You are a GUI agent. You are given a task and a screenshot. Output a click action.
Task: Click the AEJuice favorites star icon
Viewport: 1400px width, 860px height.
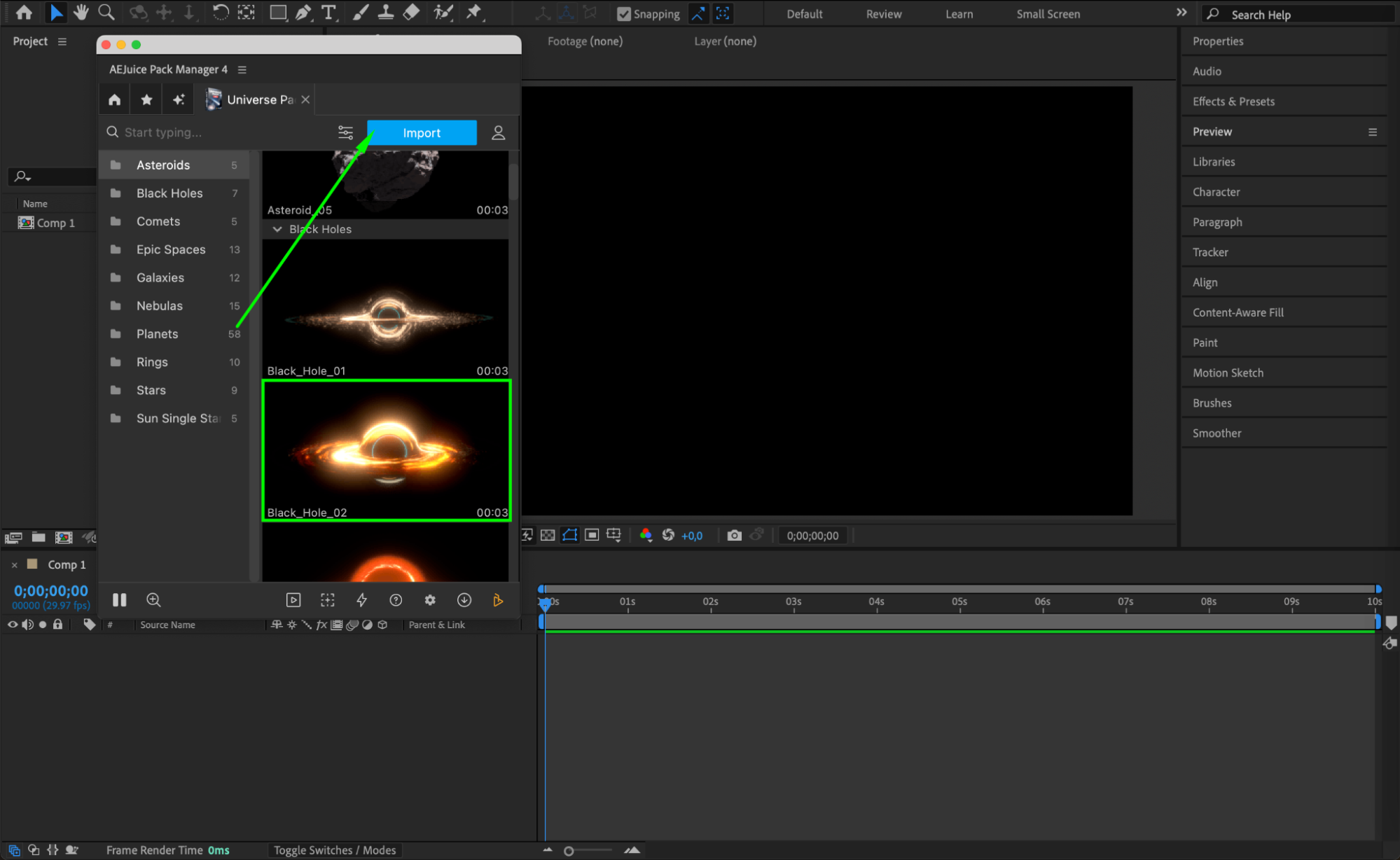click(x=146, y=99)
